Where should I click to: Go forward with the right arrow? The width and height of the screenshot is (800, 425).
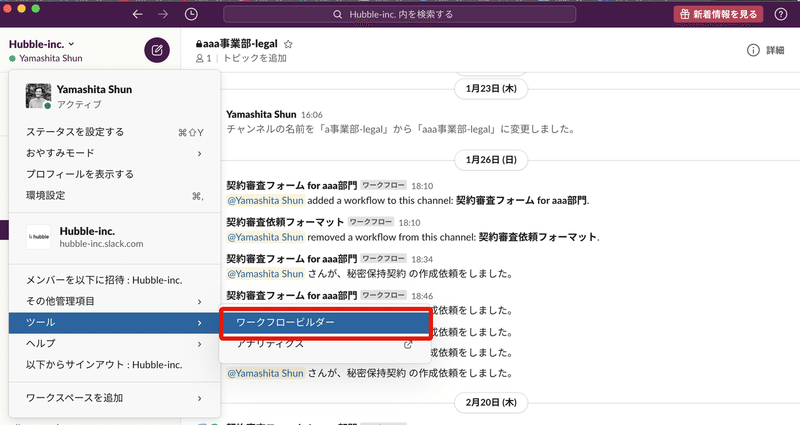(x=163, y=14)
